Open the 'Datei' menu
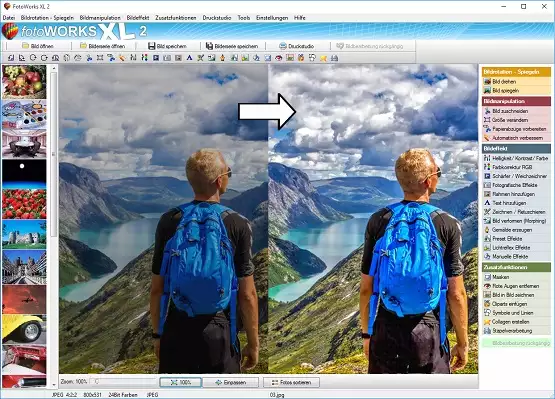Image resolution: width=555 pixels, height=399 pixels. 8,17
